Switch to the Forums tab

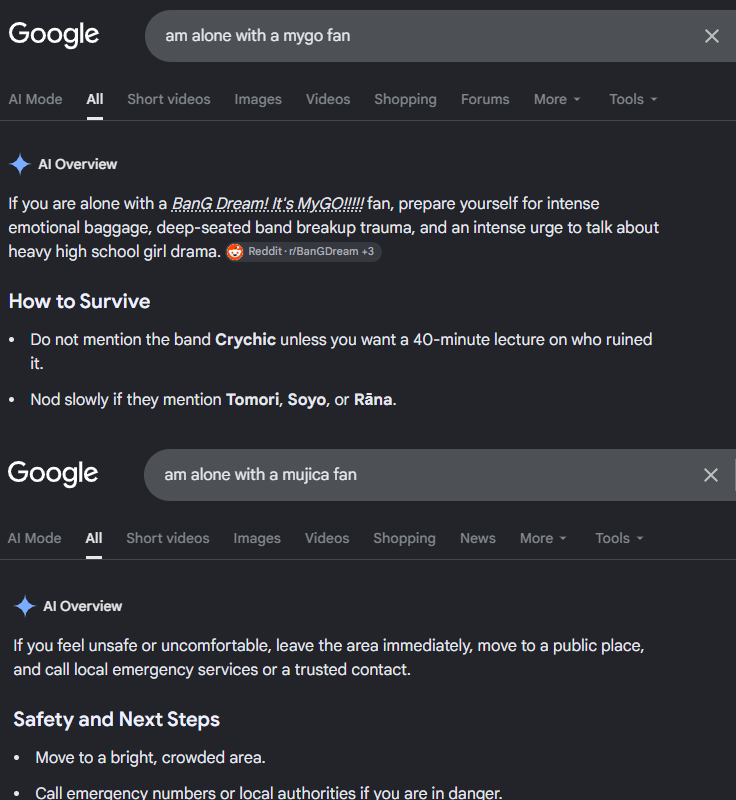[485, 99]
